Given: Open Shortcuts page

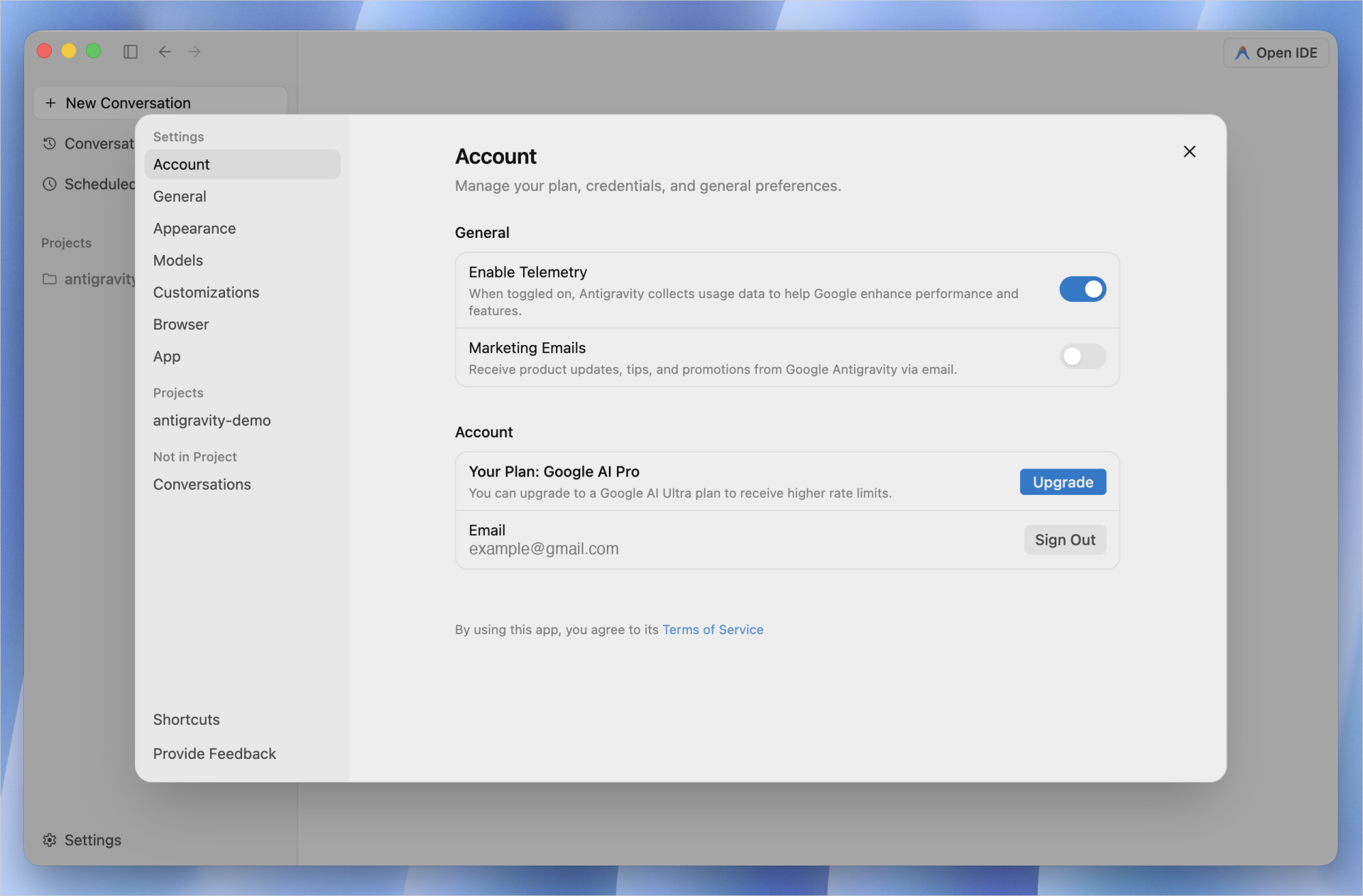Looking at the screenshot, I should [186, 719].
